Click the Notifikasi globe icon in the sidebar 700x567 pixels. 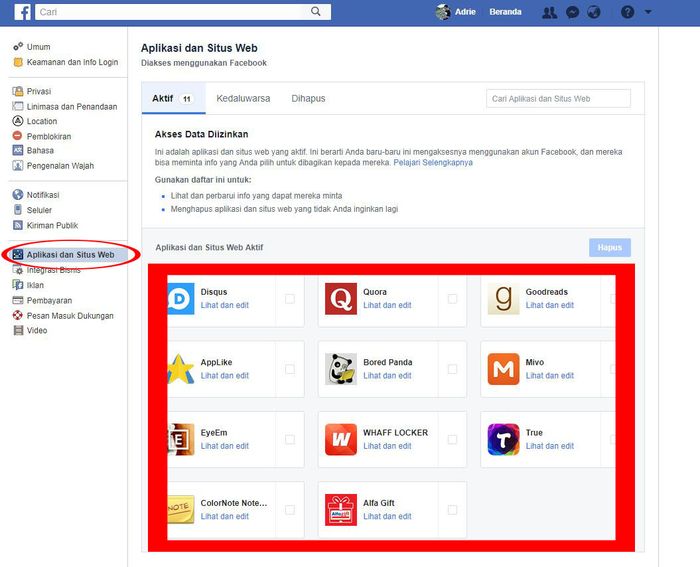[x=18, y=195]
